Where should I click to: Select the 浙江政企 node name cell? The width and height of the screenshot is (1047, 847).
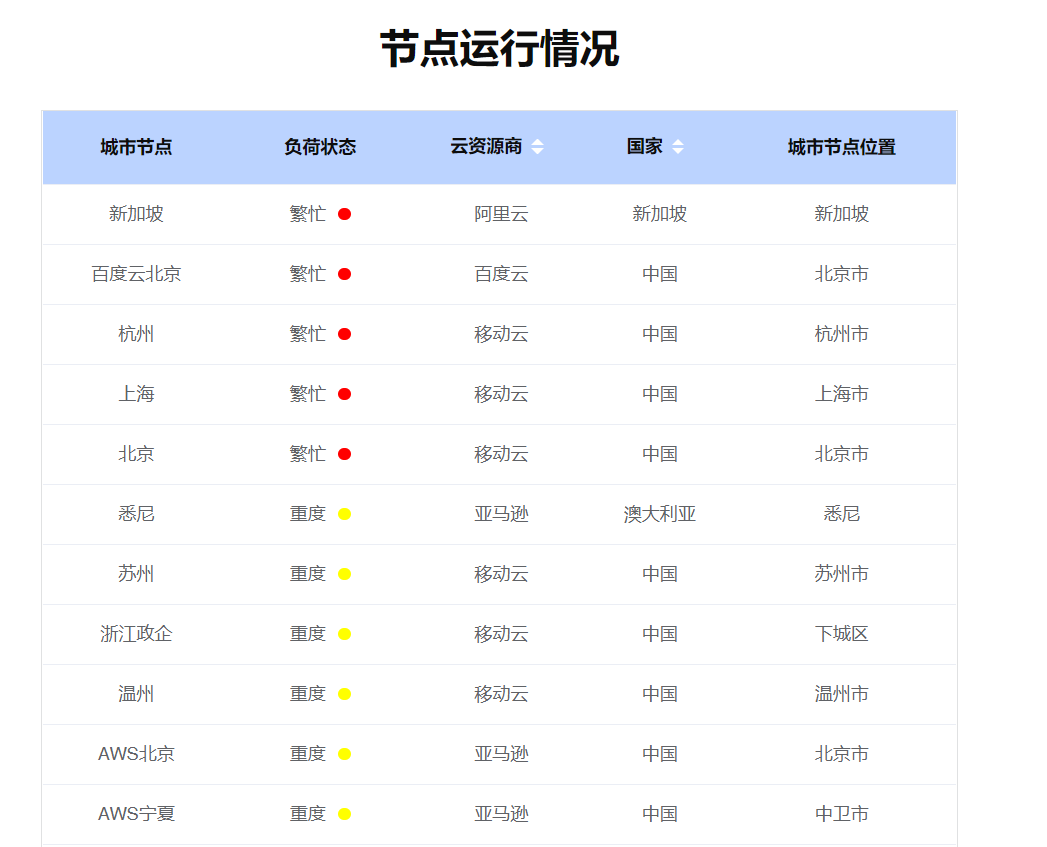point(136,634)
